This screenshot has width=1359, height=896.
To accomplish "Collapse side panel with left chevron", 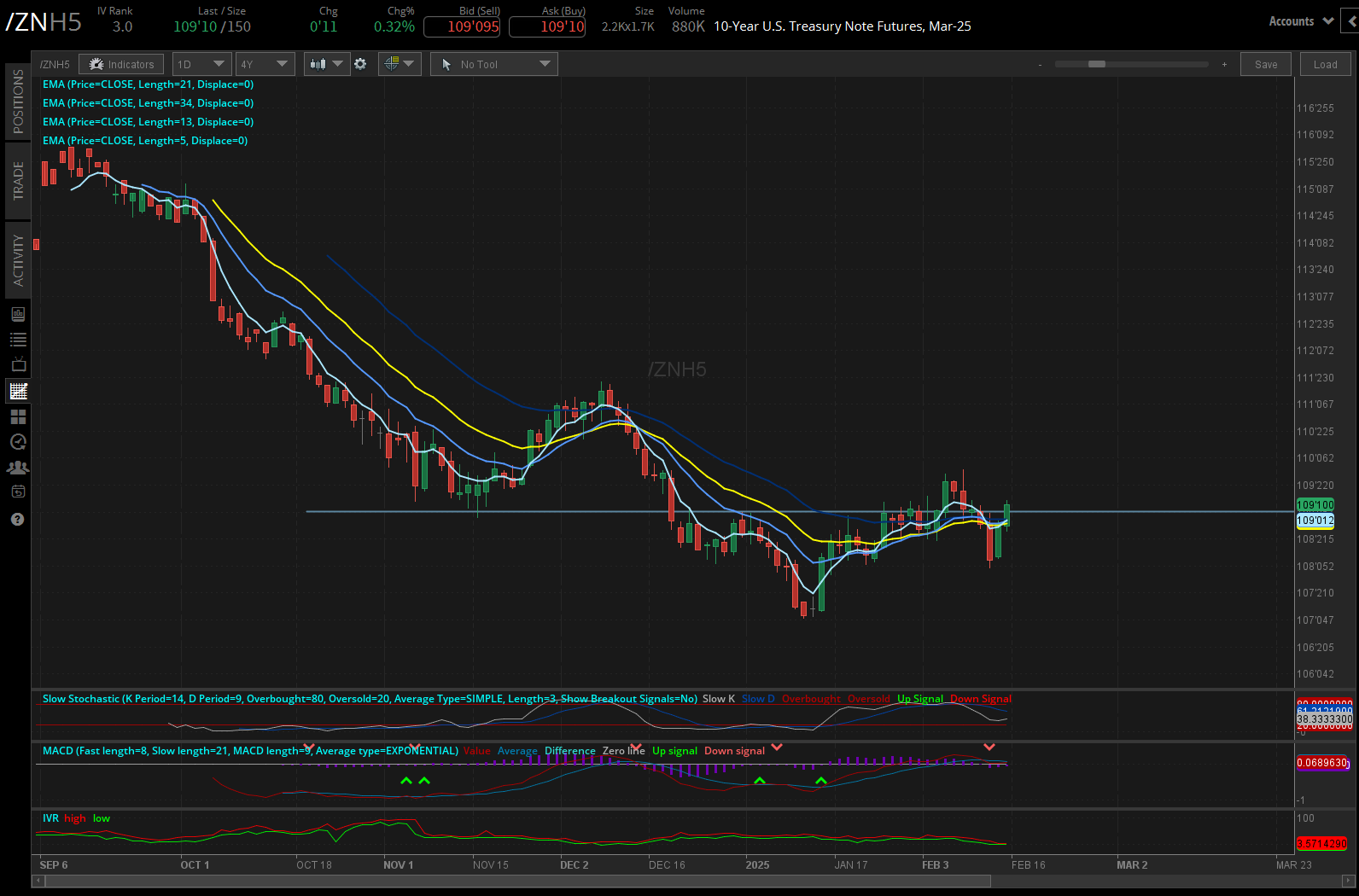I will pyautogui.click(x=1352, y=21).
